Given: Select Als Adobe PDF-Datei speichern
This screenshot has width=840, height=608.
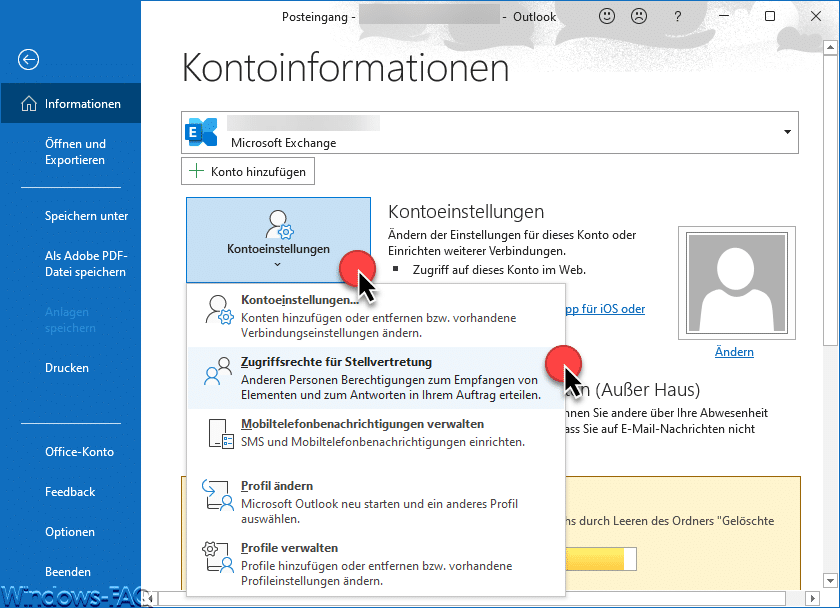Looking at the screenshot, I should [x=86, y=264].
